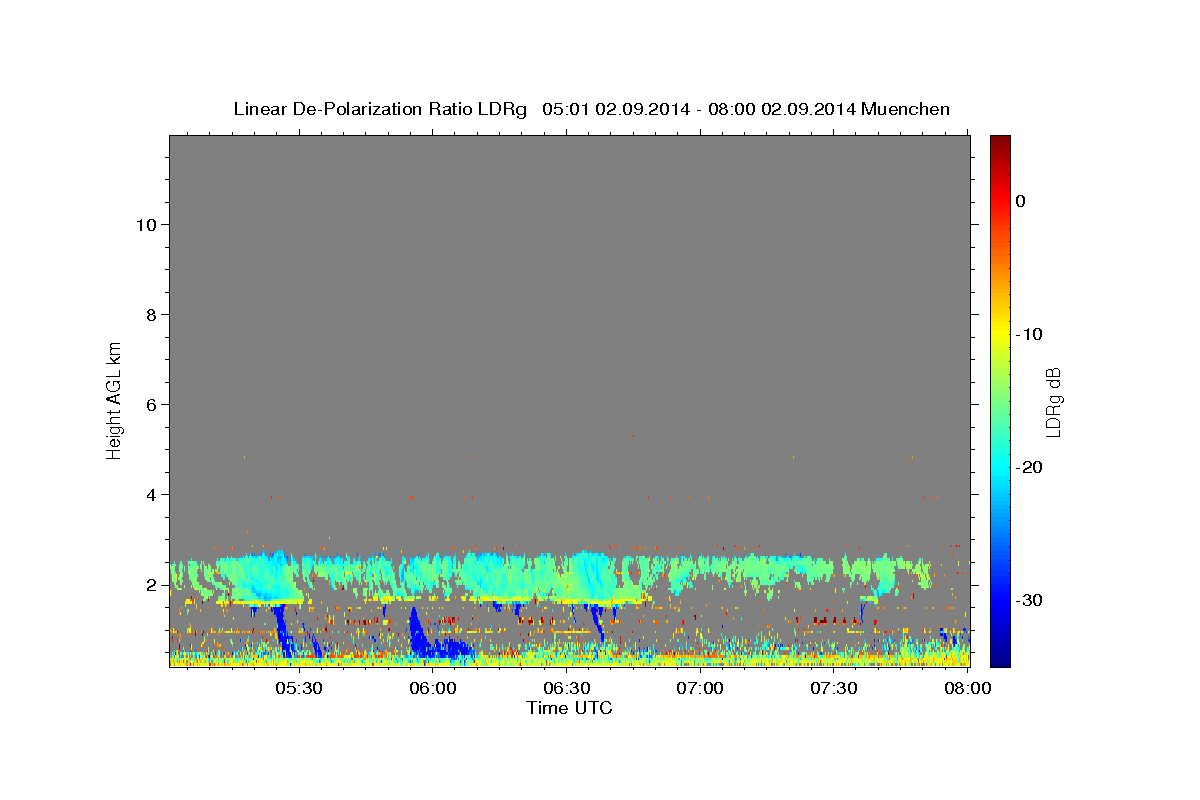The image size is (1200, 800).
Task: Click the colorbar value '-10'
Action: coord(1030,334)
